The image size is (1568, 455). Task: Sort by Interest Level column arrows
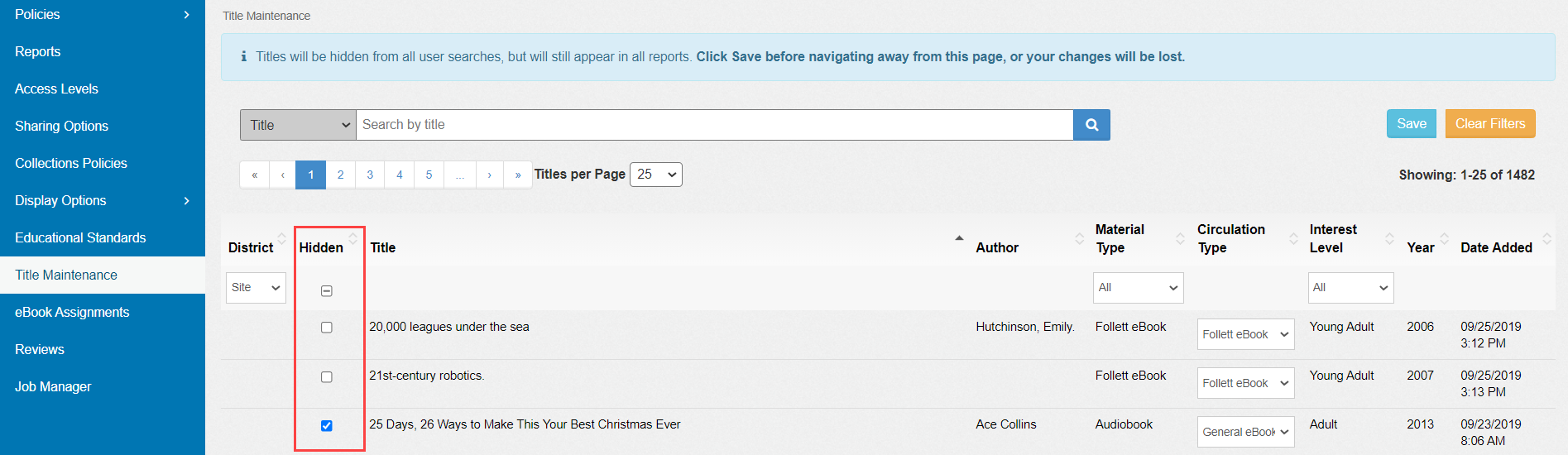(x=1389, y=238)
